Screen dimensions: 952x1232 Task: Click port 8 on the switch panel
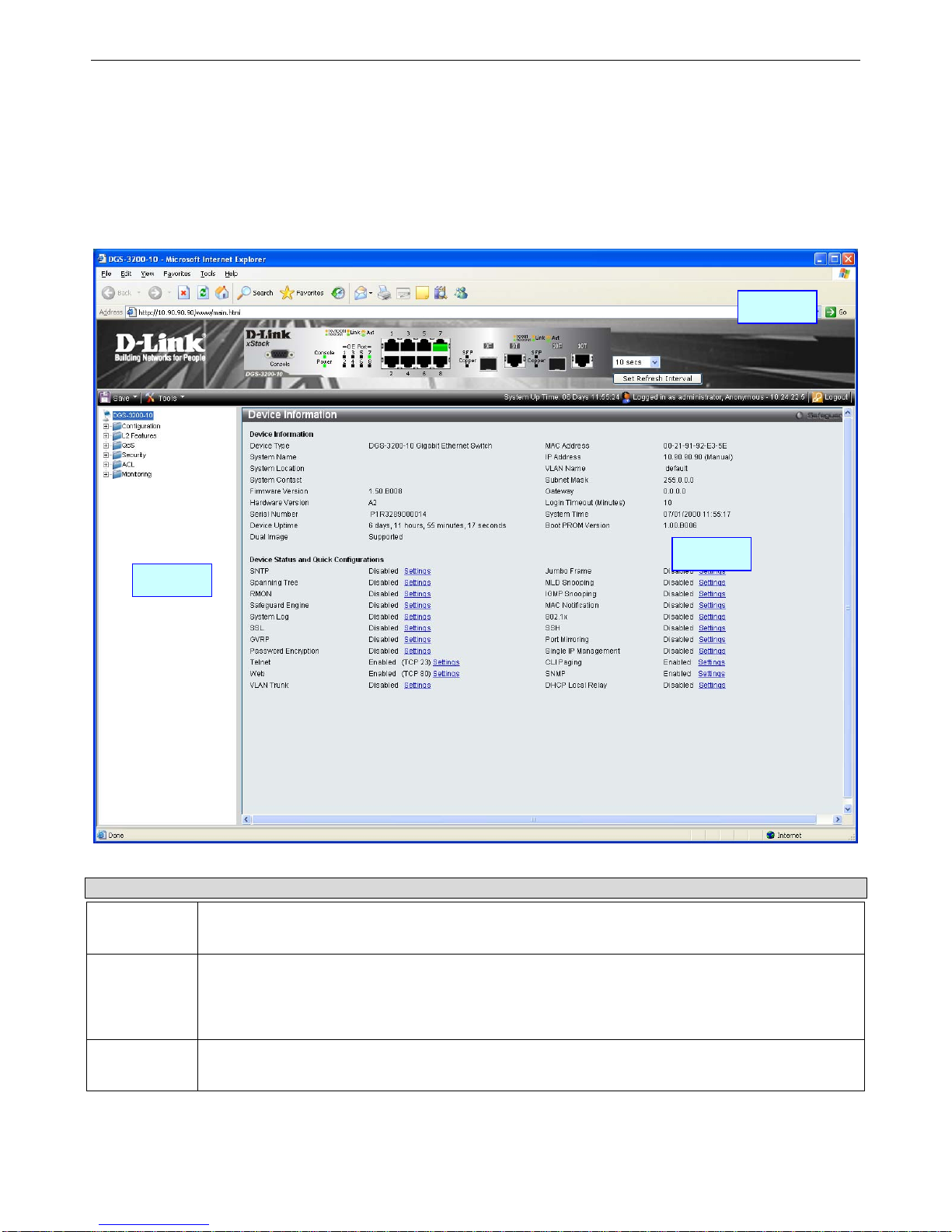pyautogui.click(x=441, y=361)
